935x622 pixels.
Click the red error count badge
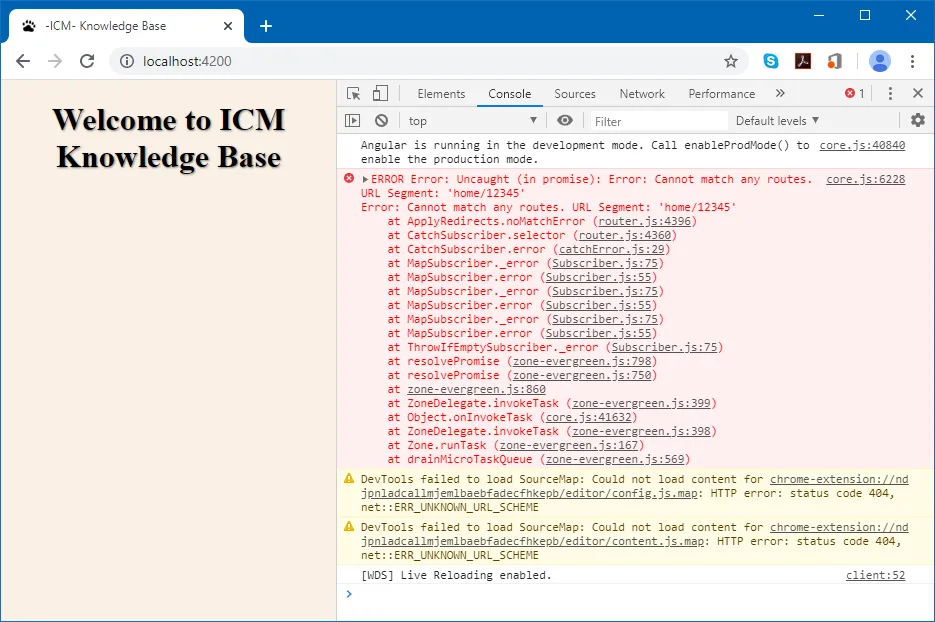[854, 94]
